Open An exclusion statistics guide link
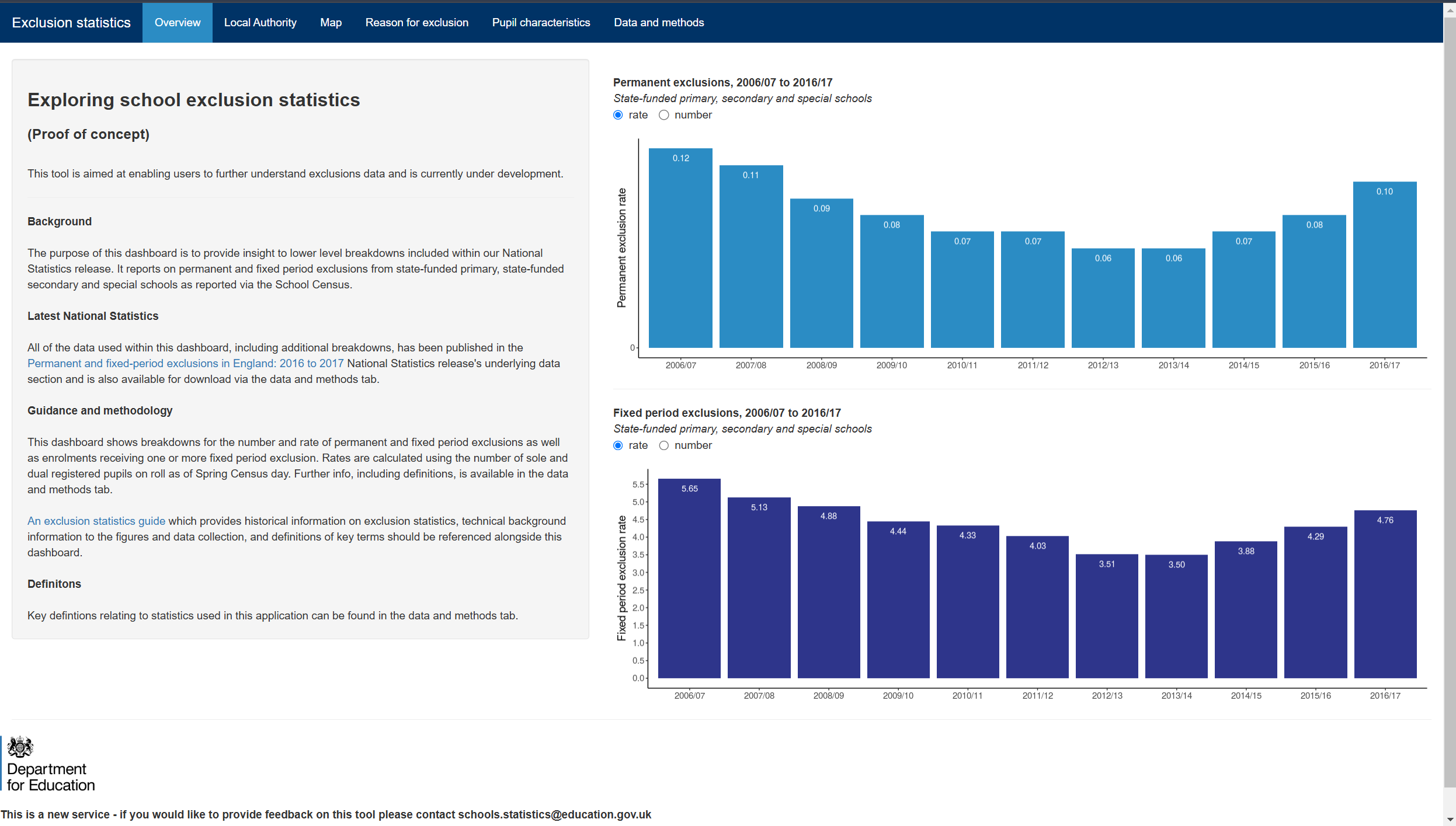Viewport: 1456px width, 826px height. [x=96, y=521]
